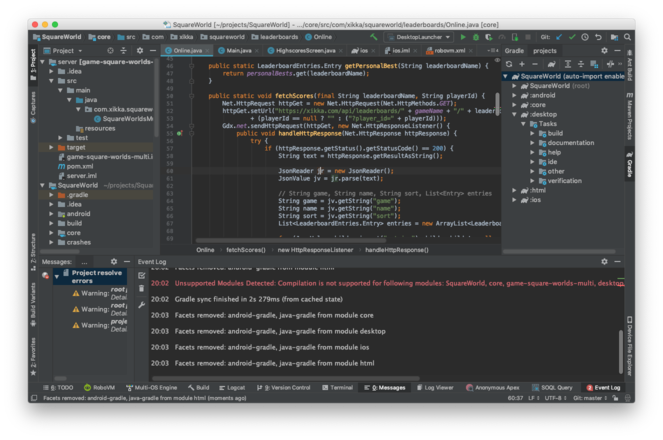The image size is (663, 440).
Task: Click Project panel settings gear icon
Action: (140, 51)
